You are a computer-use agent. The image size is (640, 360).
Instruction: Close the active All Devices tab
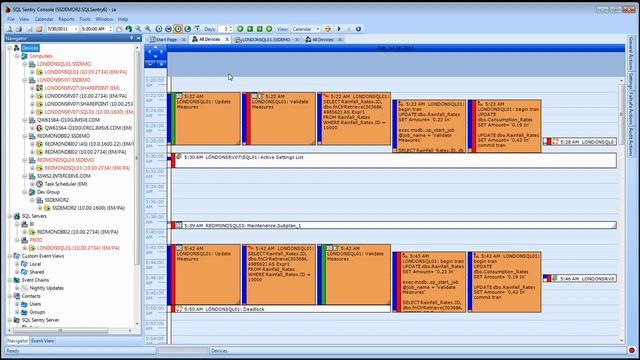[x=227, y=39]
